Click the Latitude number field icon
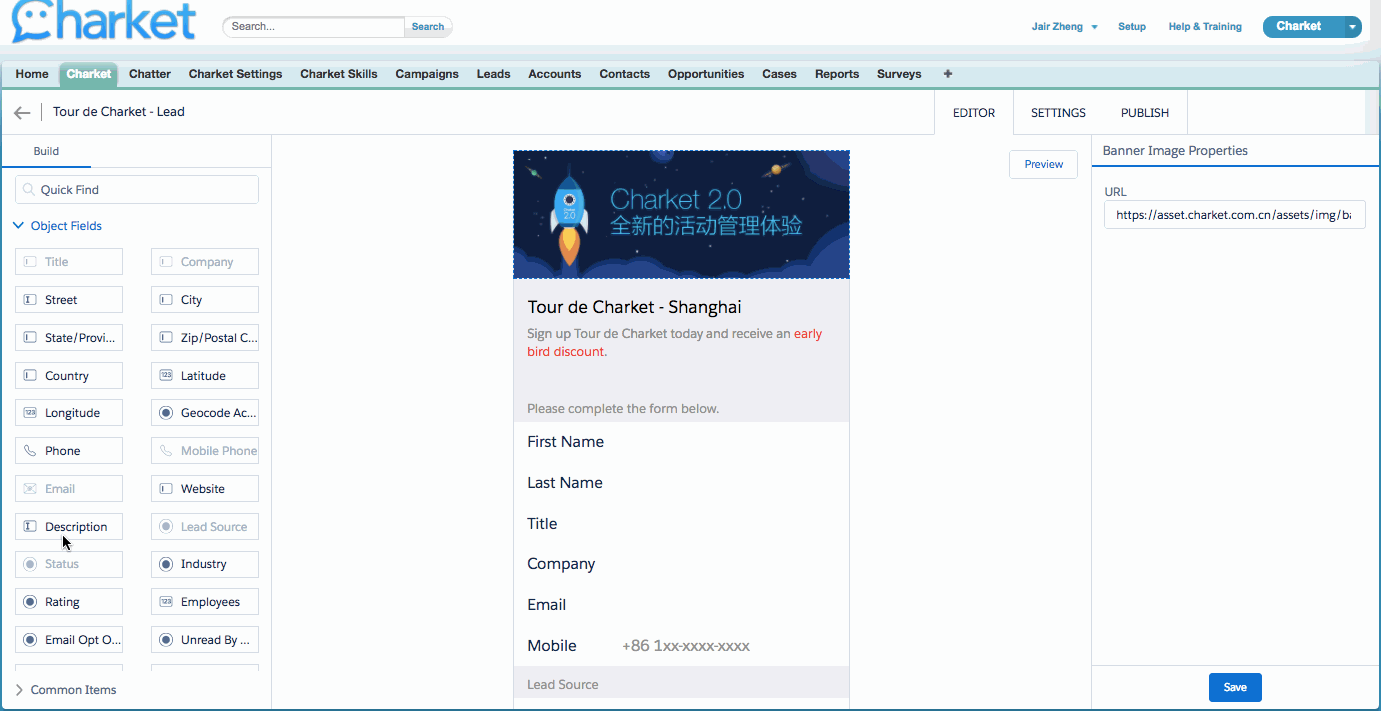The height and width of the screenshot is (711, 1381). pos(166,376)
